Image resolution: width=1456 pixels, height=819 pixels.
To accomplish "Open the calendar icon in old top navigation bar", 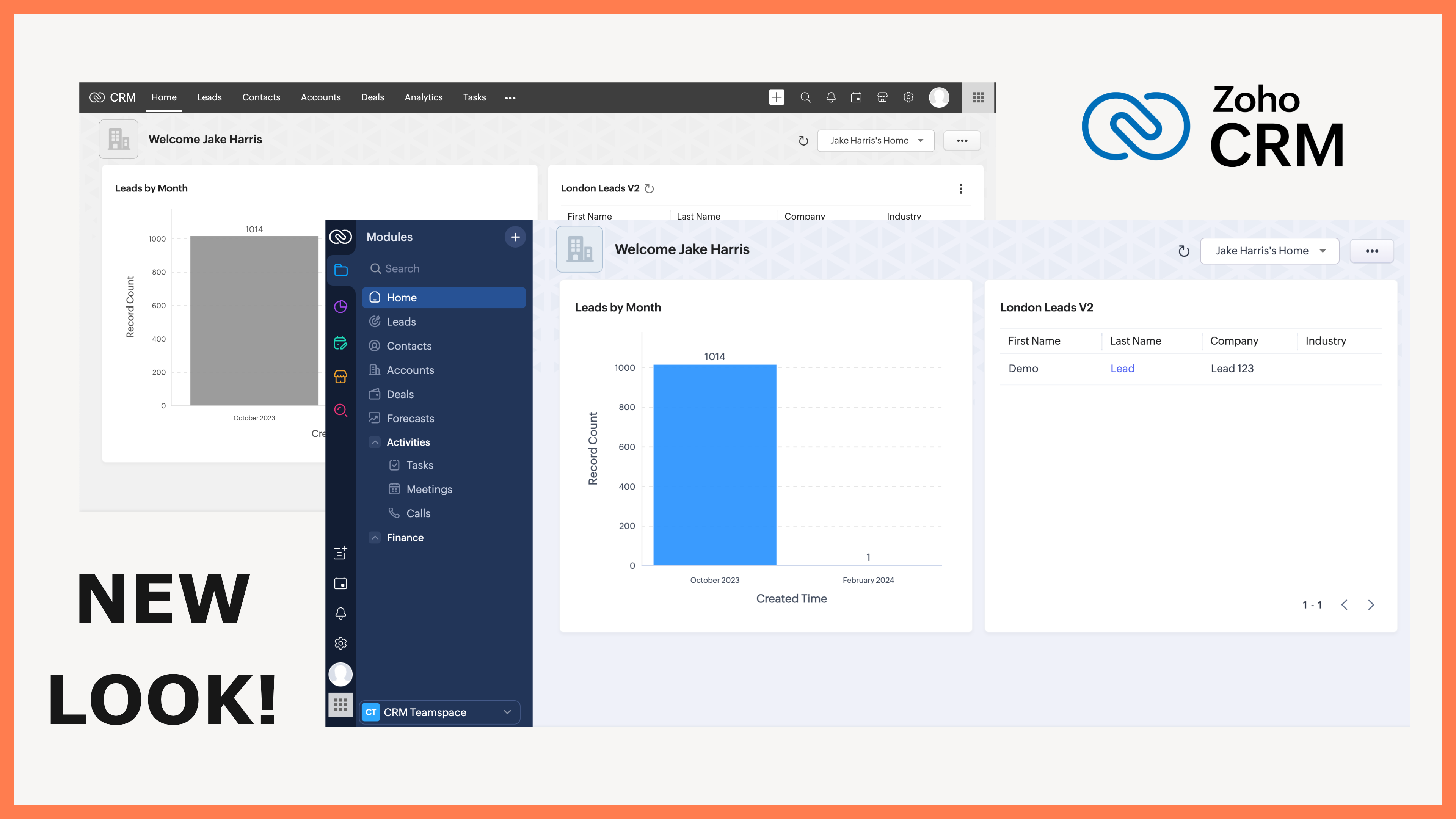I will 856,97.
